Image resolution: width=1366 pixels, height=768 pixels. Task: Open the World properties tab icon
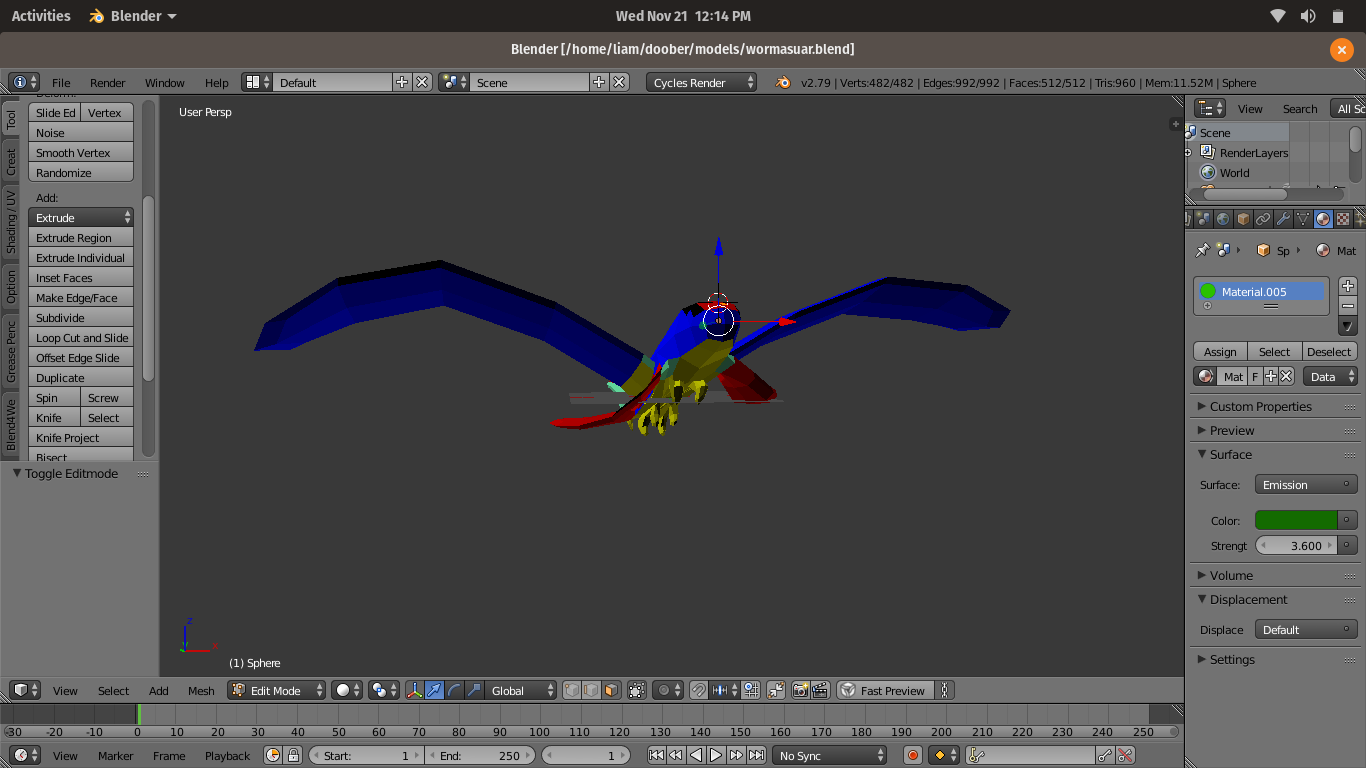pyautogui.click(x=1223, y=219)
